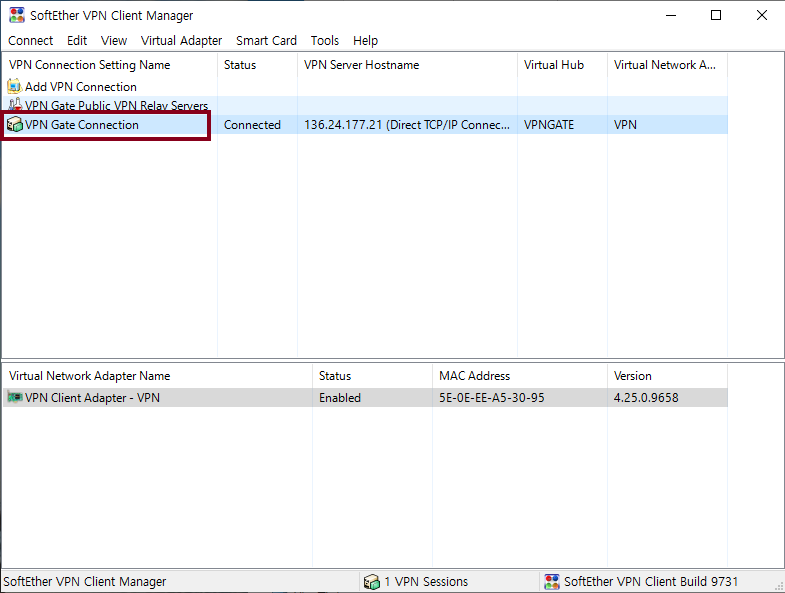
Task: Sort by Virtual Hub column header
Action: tap(562, 65)
